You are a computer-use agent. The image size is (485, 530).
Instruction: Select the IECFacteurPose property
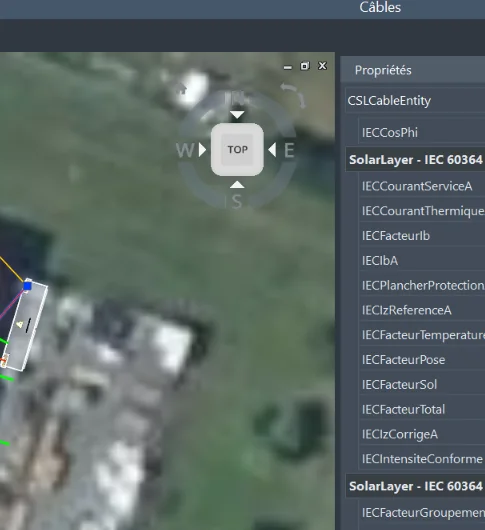(422, 360)
